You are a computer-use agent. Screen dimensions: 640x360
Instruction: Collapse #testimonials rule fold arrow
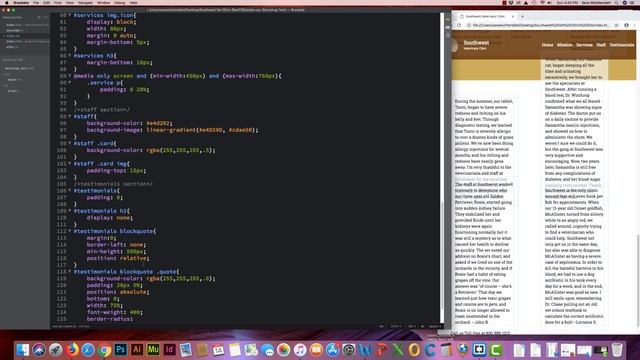(x=70, y=191)
